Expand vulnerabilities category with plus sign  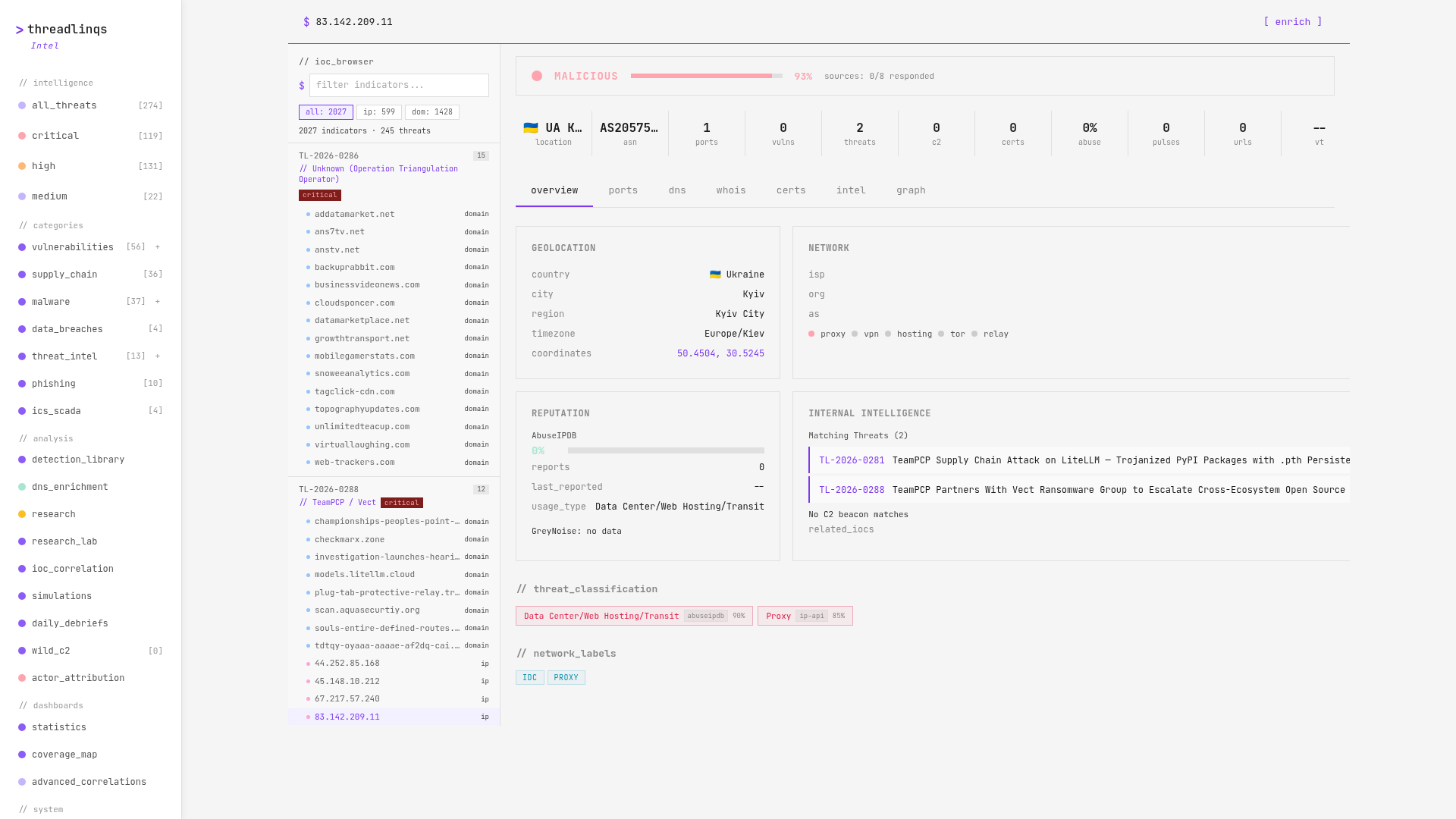pyautogui.click(x=158, y=247)
